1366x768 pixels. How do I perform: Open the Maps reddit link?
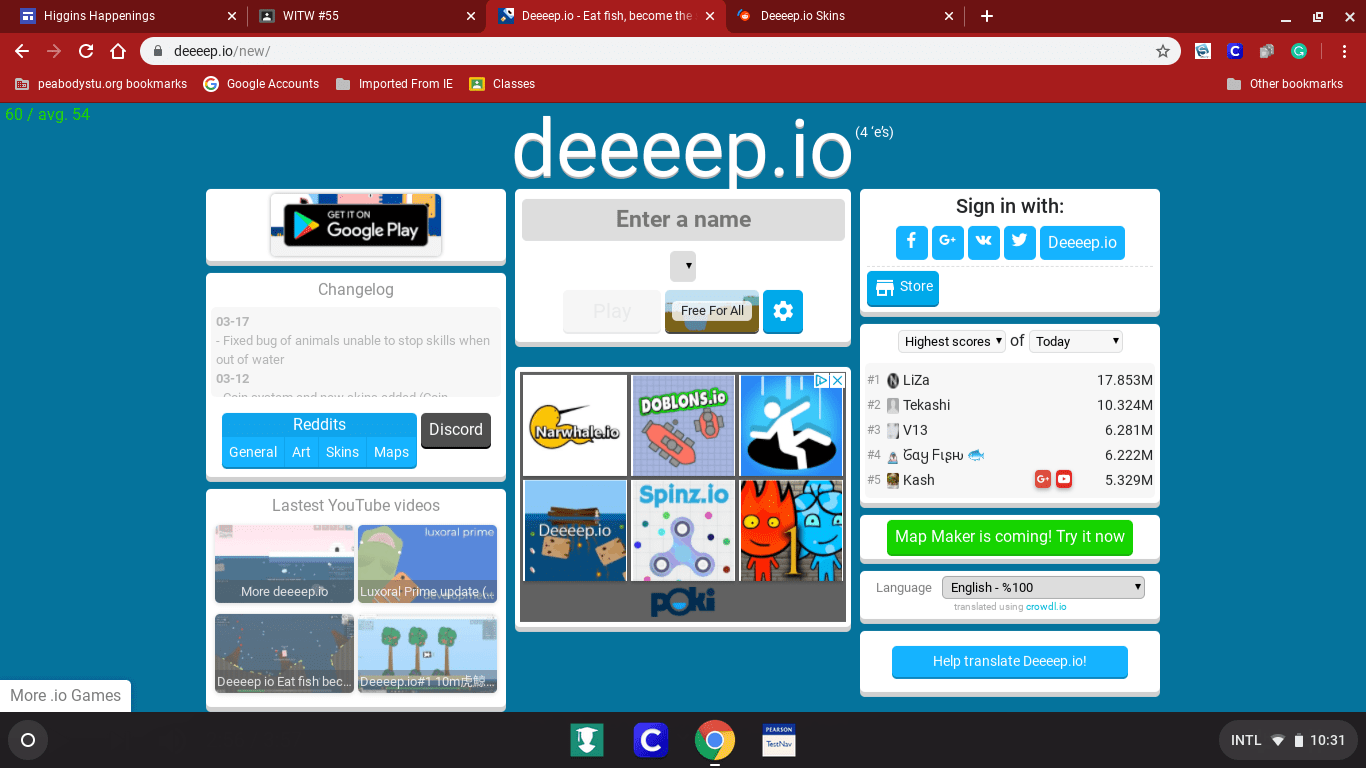click(391, 452)
